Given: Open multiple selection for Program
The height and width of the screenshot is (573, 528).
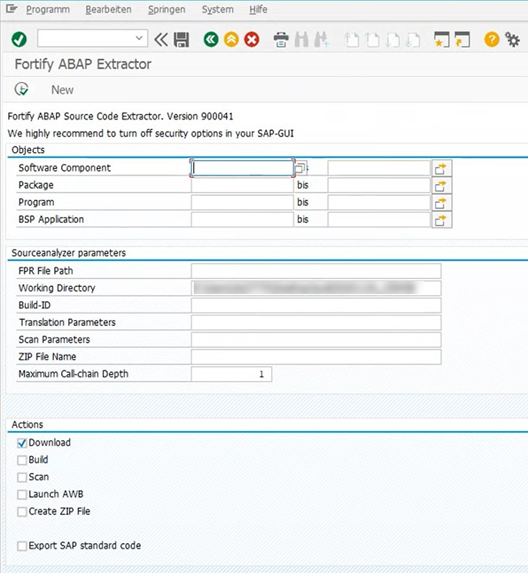Looking at the screenshot, I should click(x=441, y=203).
